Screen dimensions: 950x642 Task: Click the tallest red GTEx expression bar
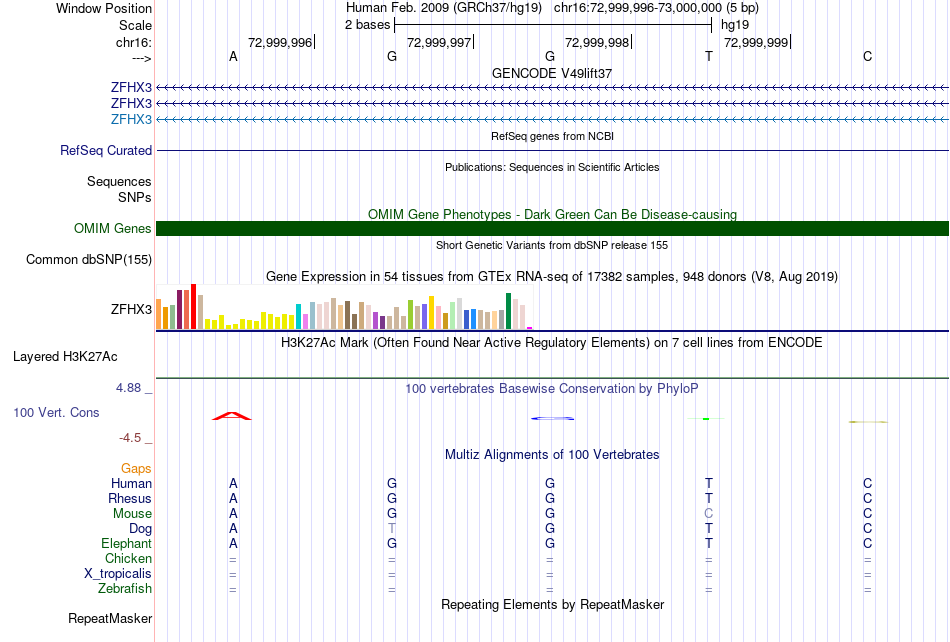tap(193, 306)
